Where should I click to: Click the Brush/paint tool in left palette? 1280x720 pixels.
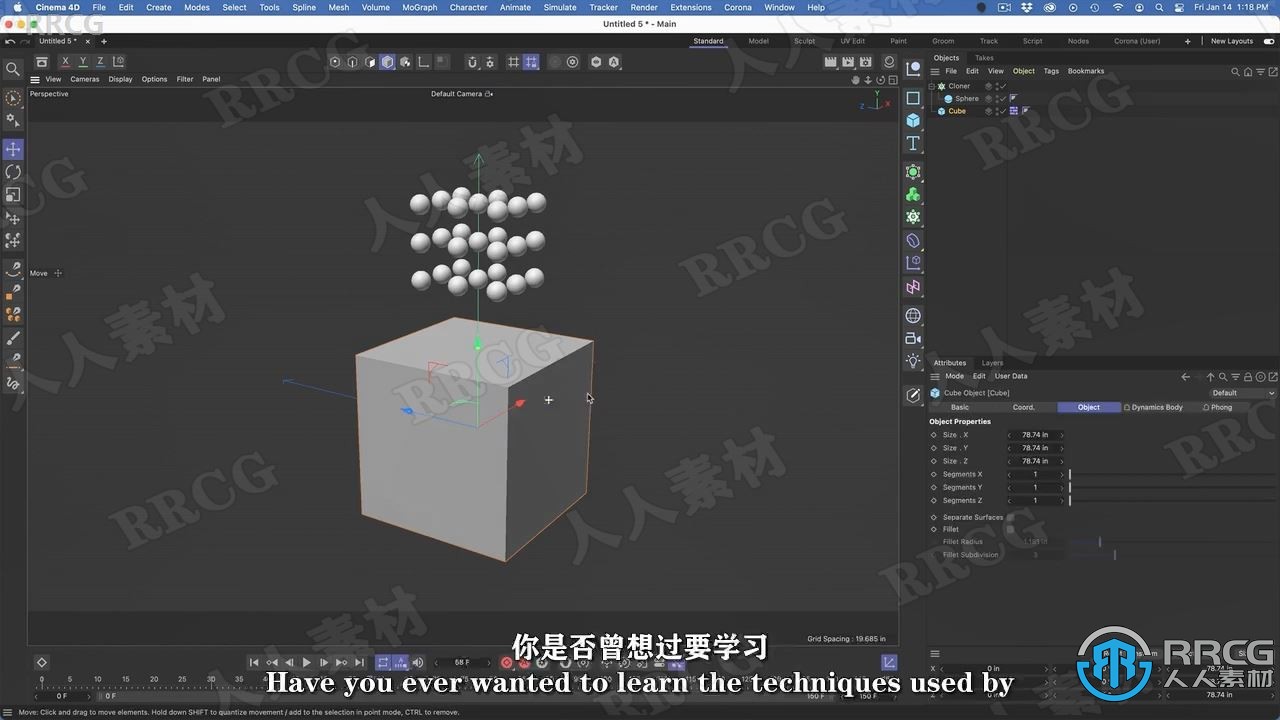coord(13,338)
